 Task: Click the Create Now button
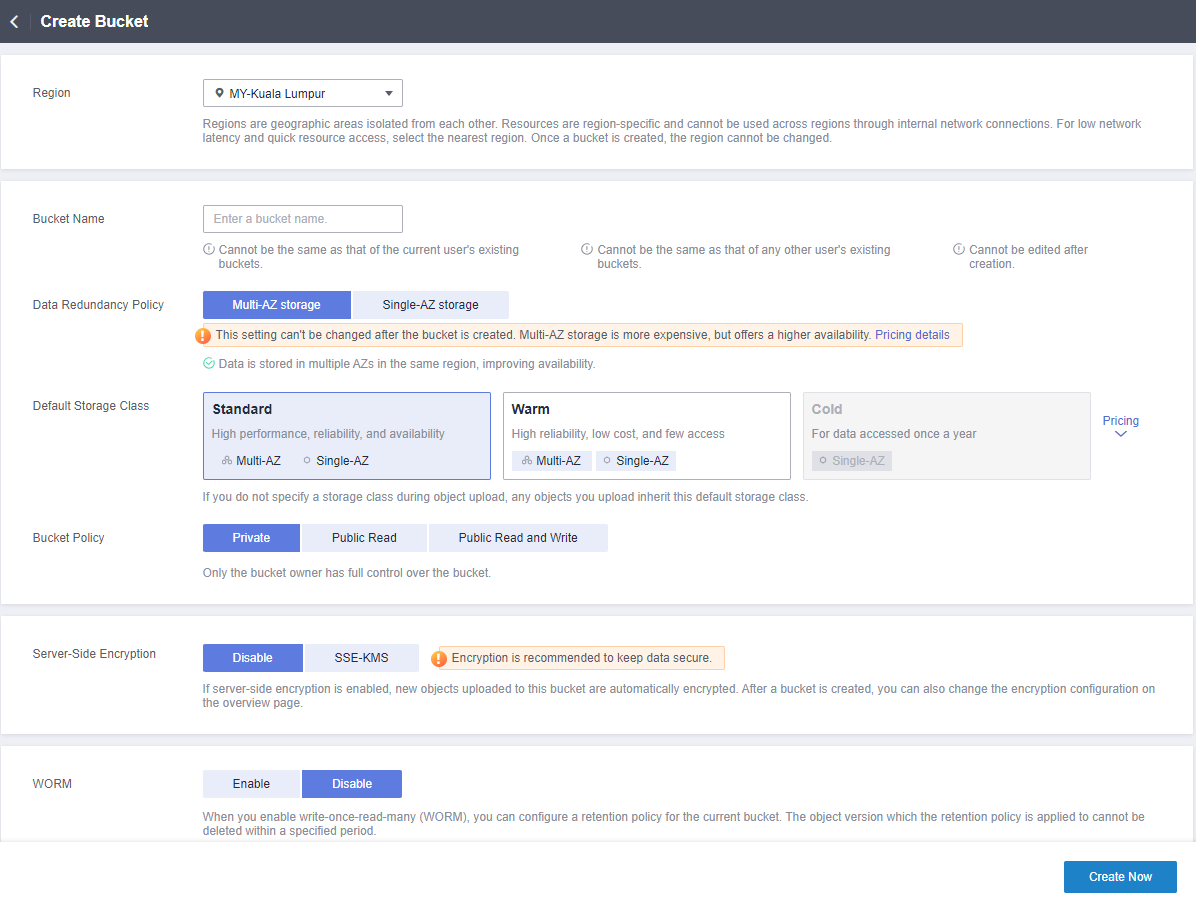coord(1120,877)
